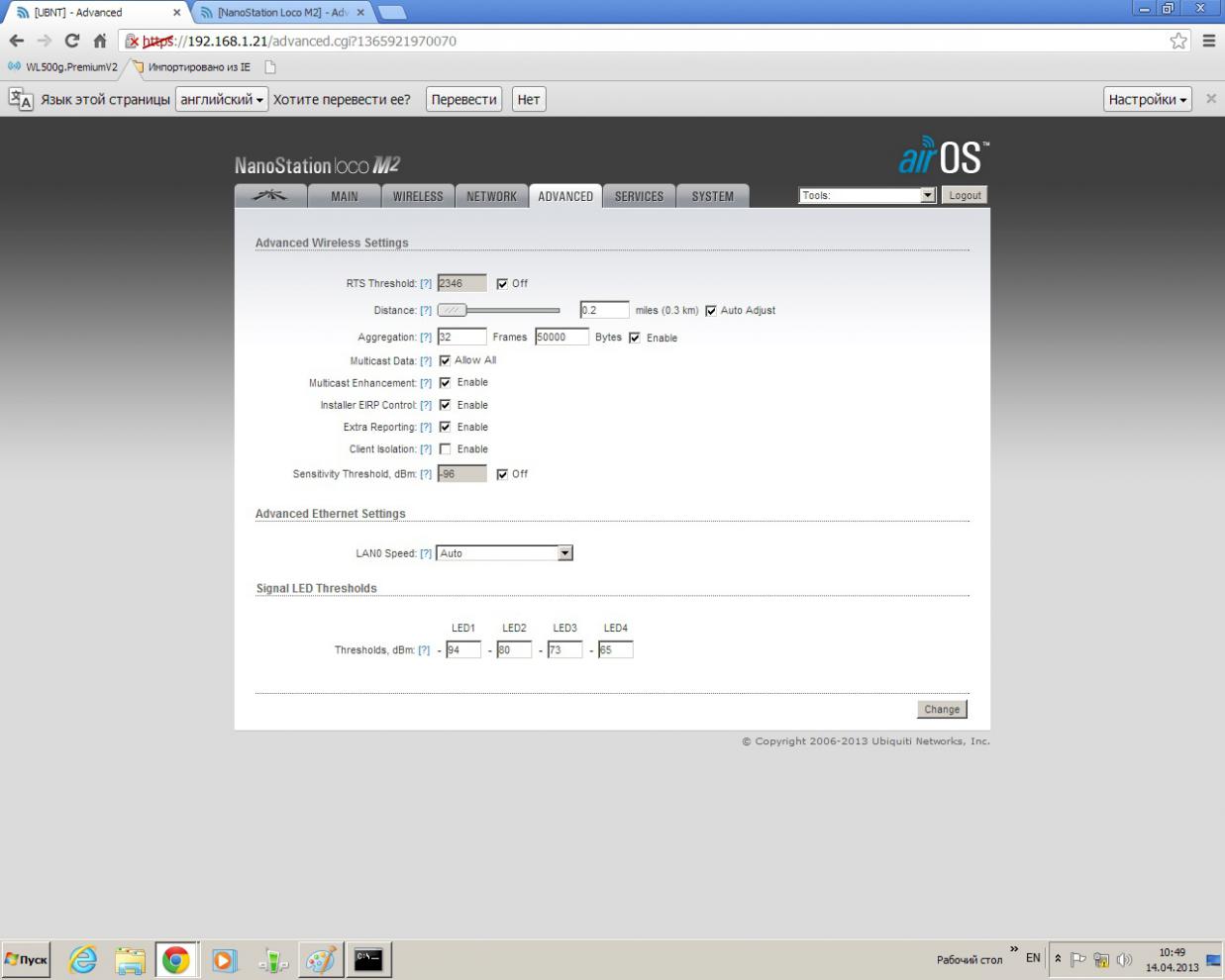Open the SYSTEM tab
The height and width of the screenshot is (980, 1225).
713,196
